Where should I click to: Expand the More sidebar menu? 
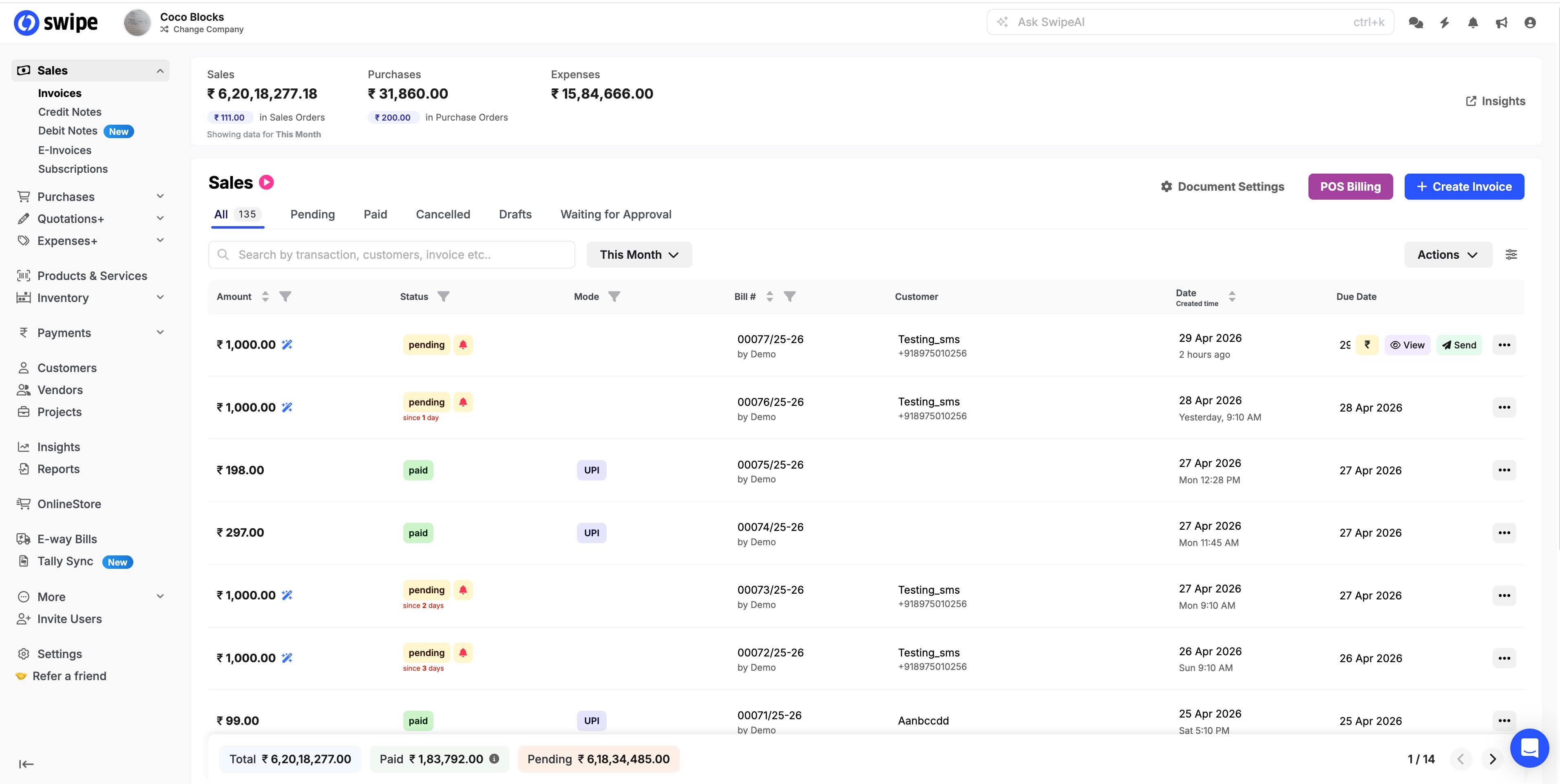(160, 596)
